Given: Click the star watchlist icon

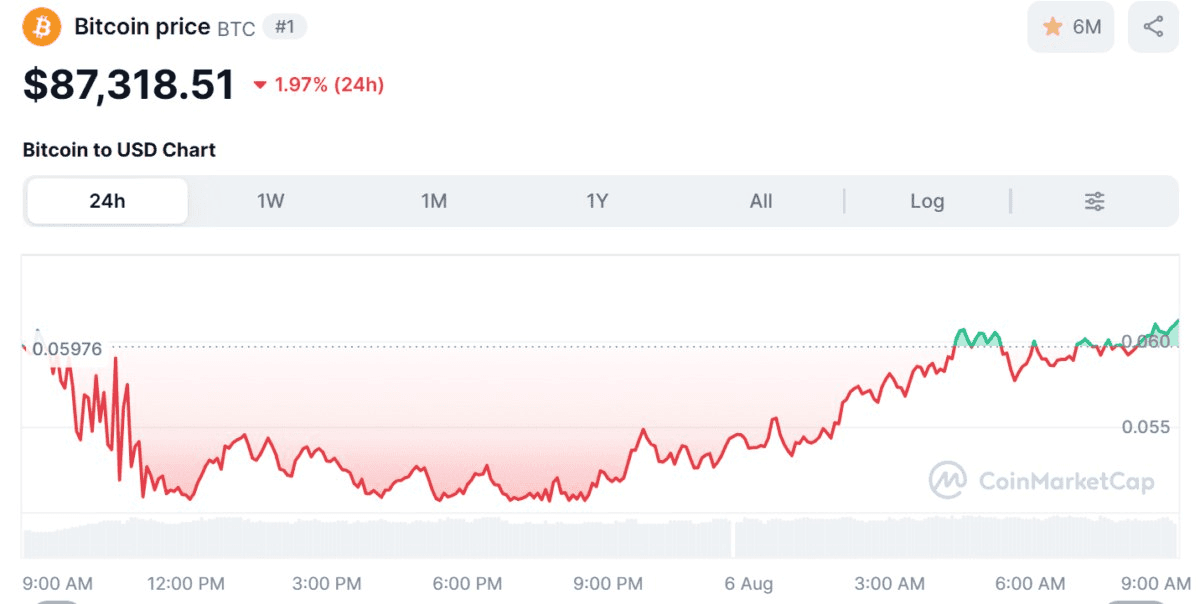Looking at the screenshot, I should [1052, 27].
